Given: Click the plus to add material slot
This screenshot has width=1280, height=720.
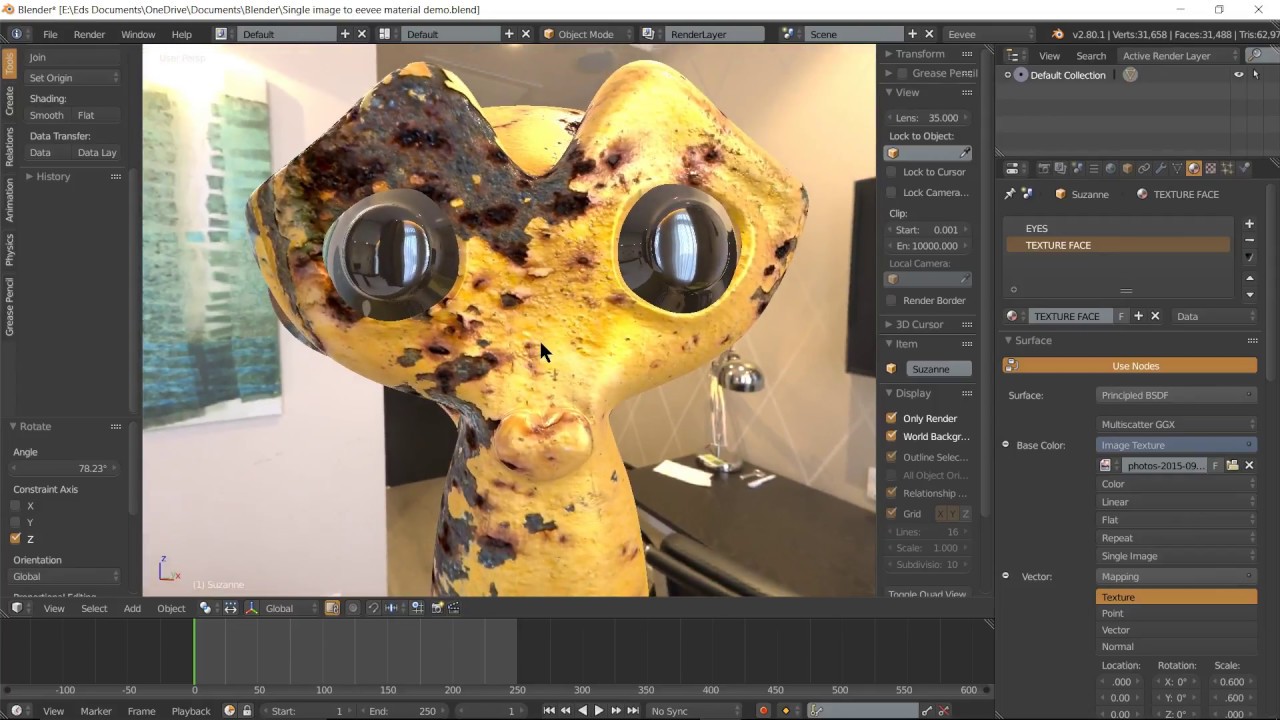Looking at the screenshot, I should click(1249, 224).
